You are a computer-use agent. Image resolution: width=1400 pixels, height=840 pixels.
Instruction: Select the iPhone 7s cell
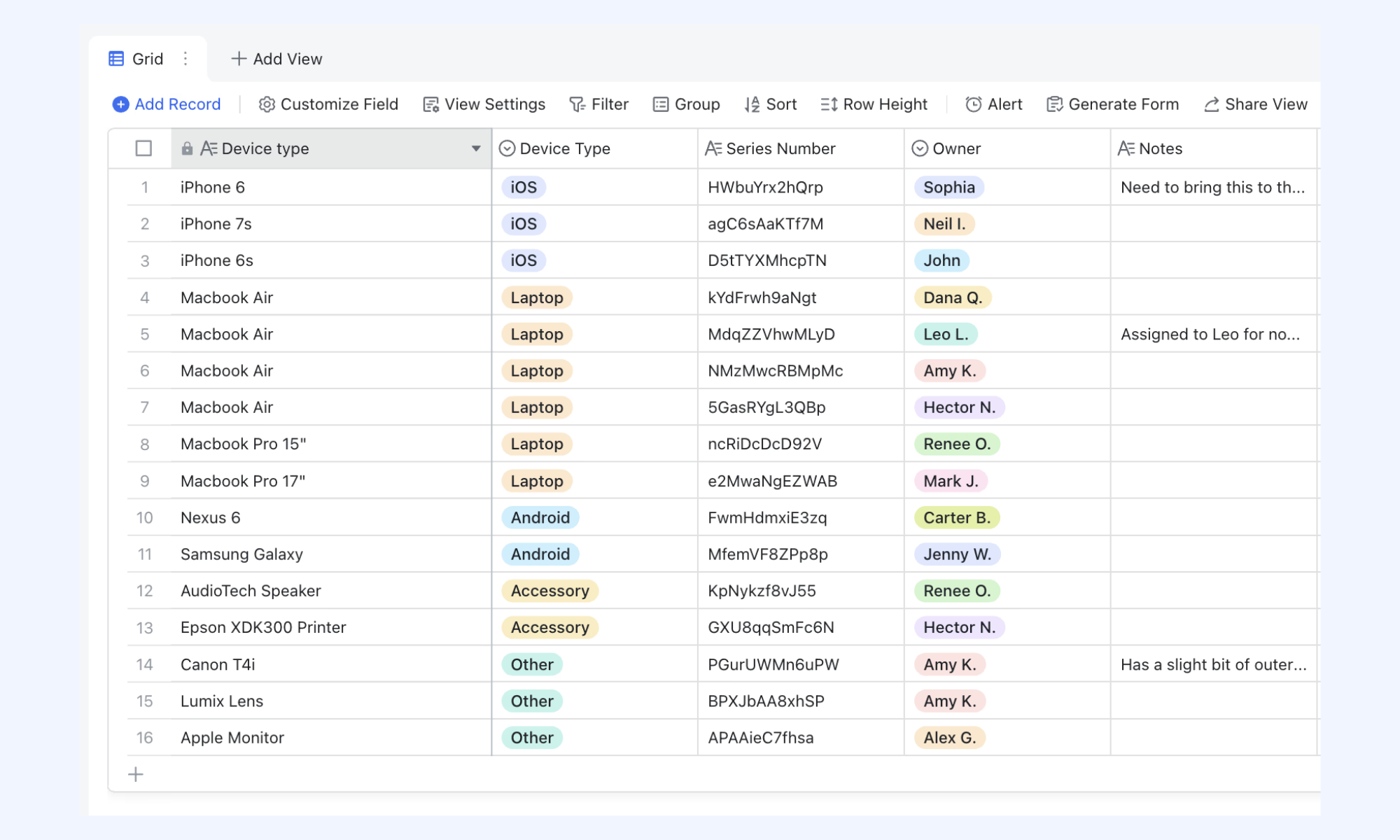coord(330,224)
